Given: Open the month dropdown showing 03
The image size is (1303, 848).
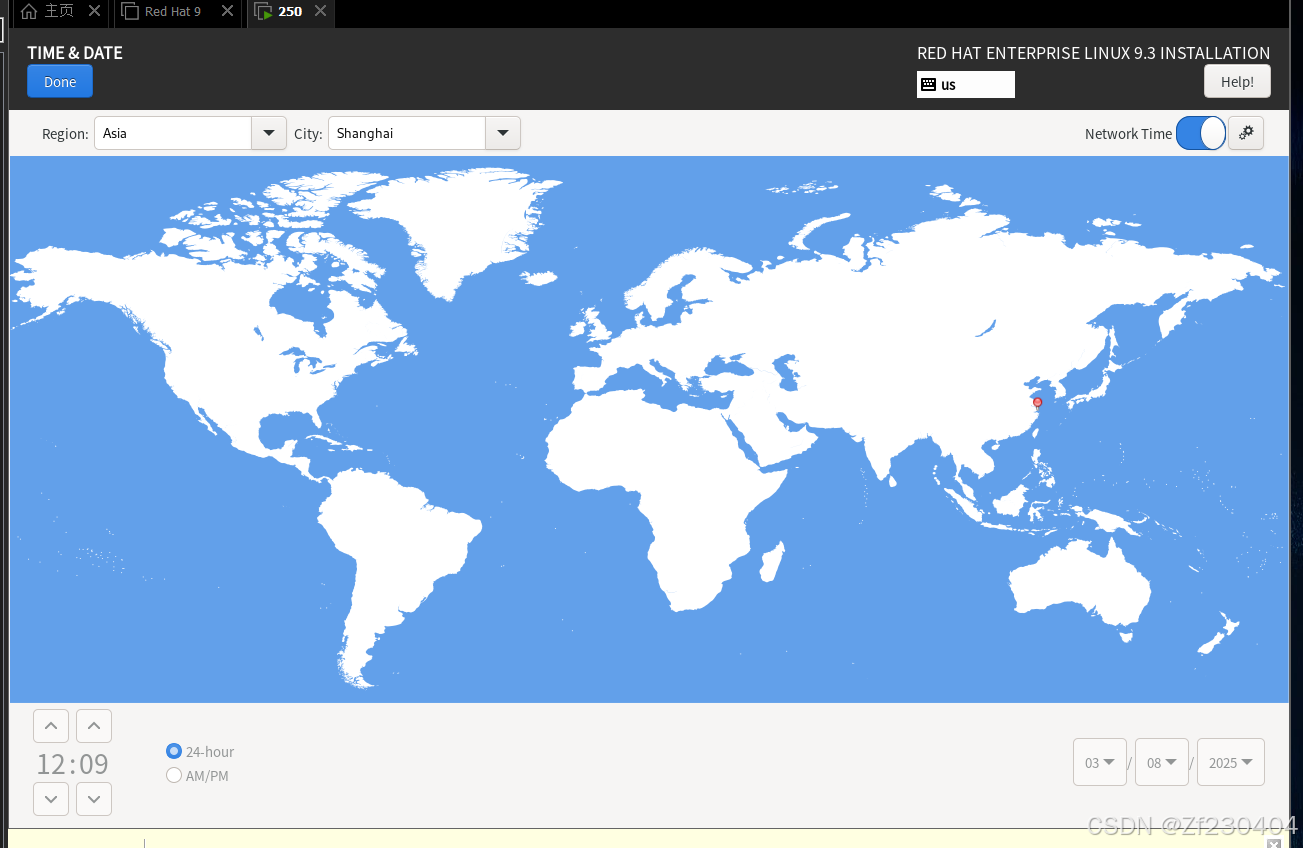Looking at the screenshot, I should [x=1100, y=762].
